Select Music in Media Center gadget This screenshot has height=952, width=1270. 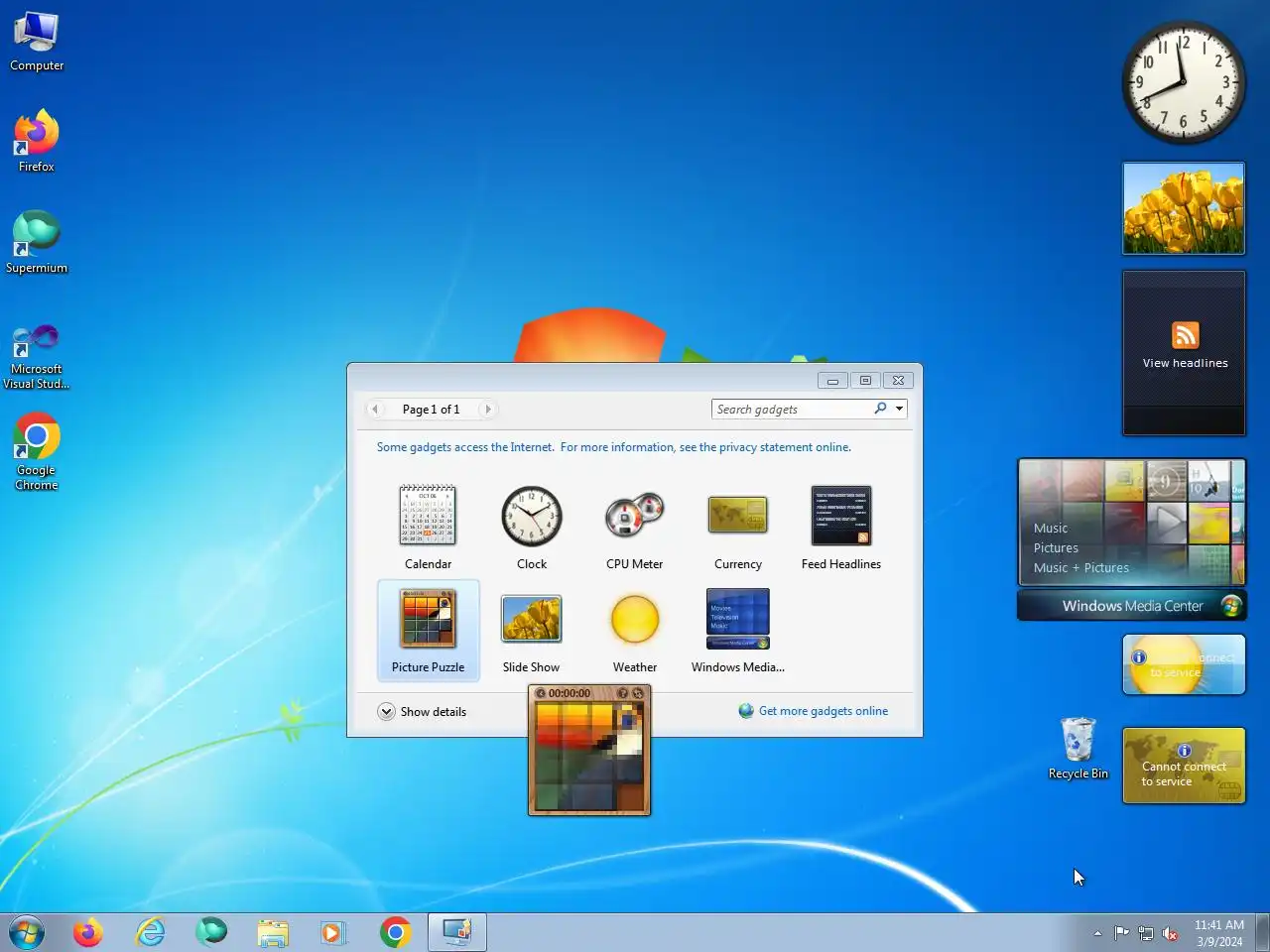point(1051,528)
